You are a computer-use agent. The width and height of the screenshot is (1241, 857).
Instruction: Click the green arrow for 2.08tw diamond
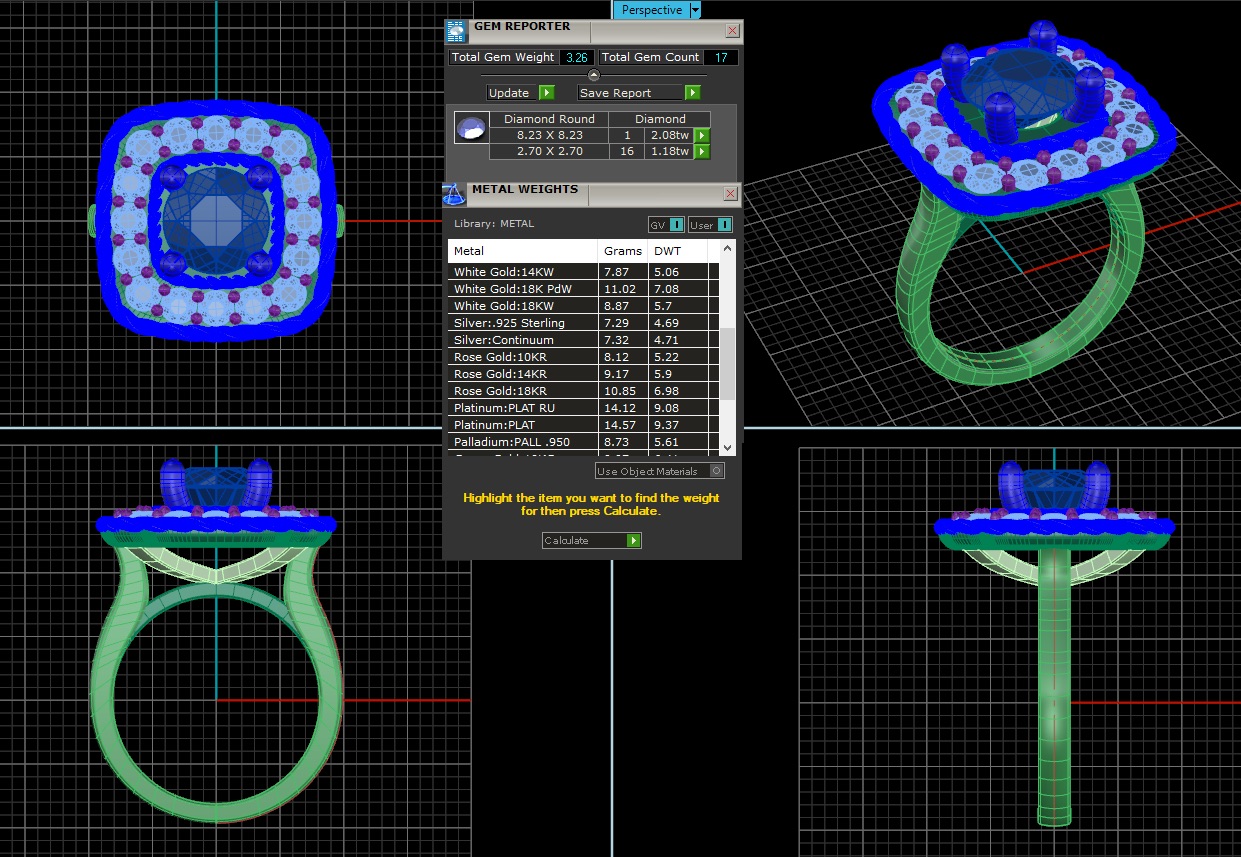coord(702,135)
